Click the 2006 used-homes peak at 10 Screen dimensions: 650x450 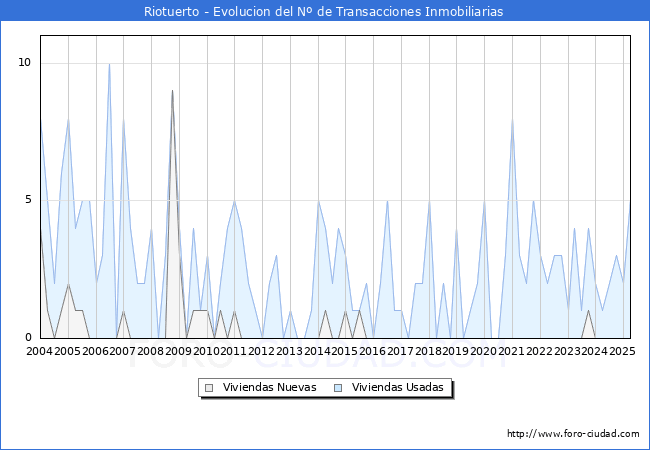pyautogui.click(x=109, y=64)
